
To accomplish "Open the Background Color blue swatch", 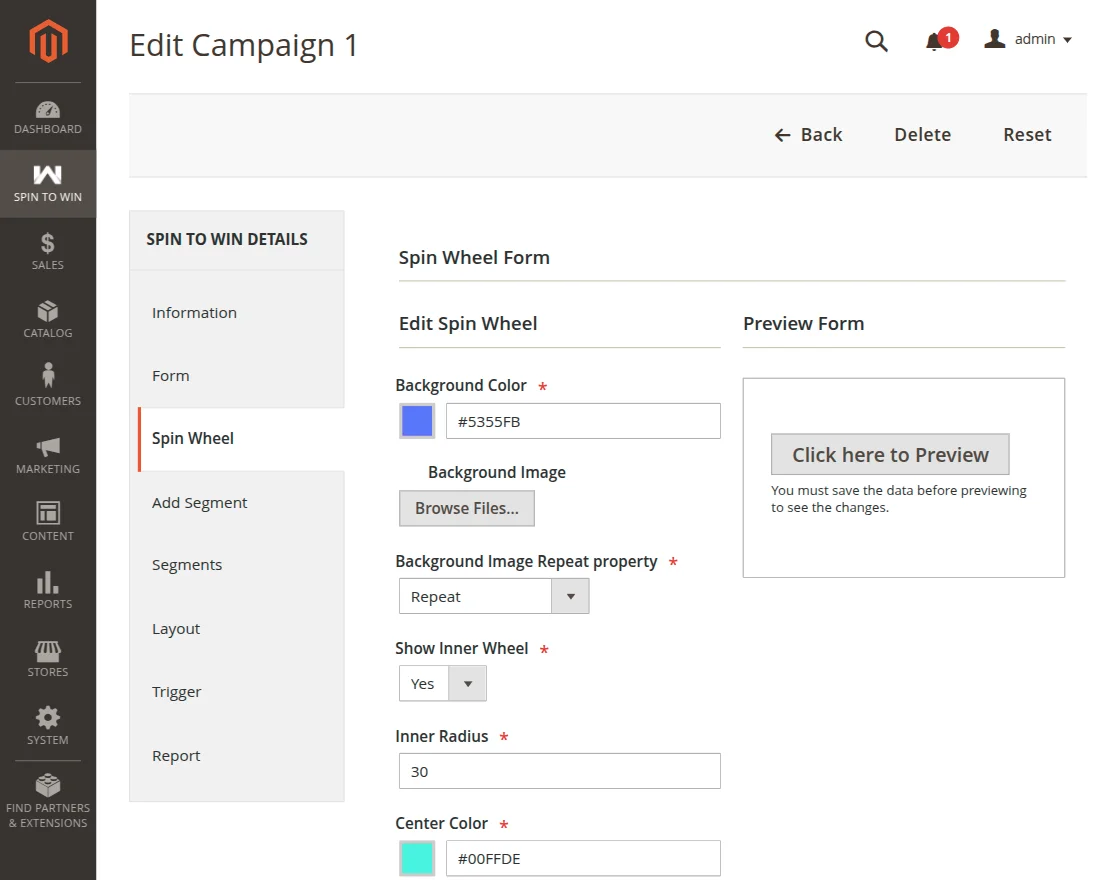I will coord(417,421).
